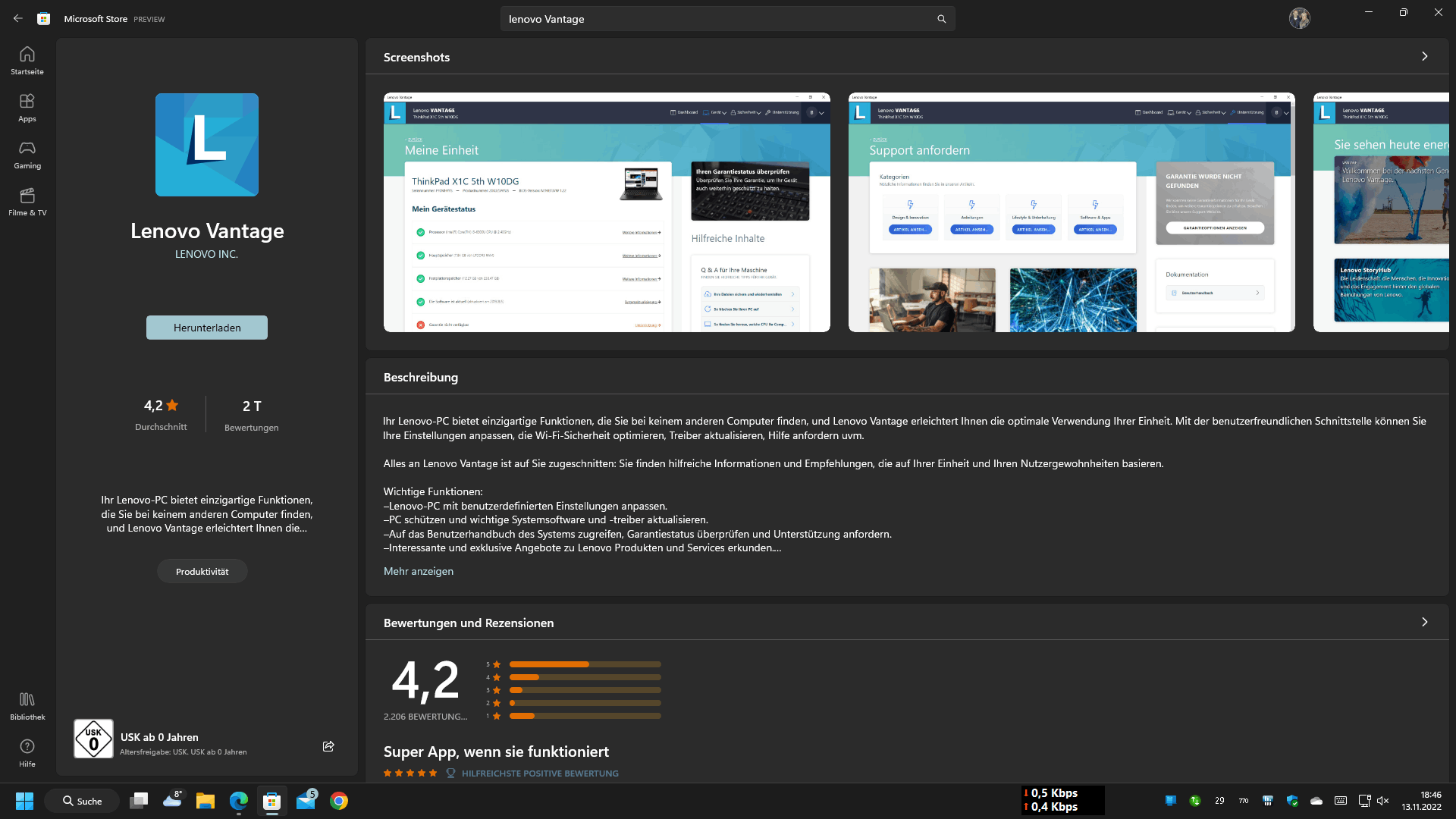The image size is (1456, 819).
Task: Click LENOVO INC. publisher link
Action: [x=206, y=254]
